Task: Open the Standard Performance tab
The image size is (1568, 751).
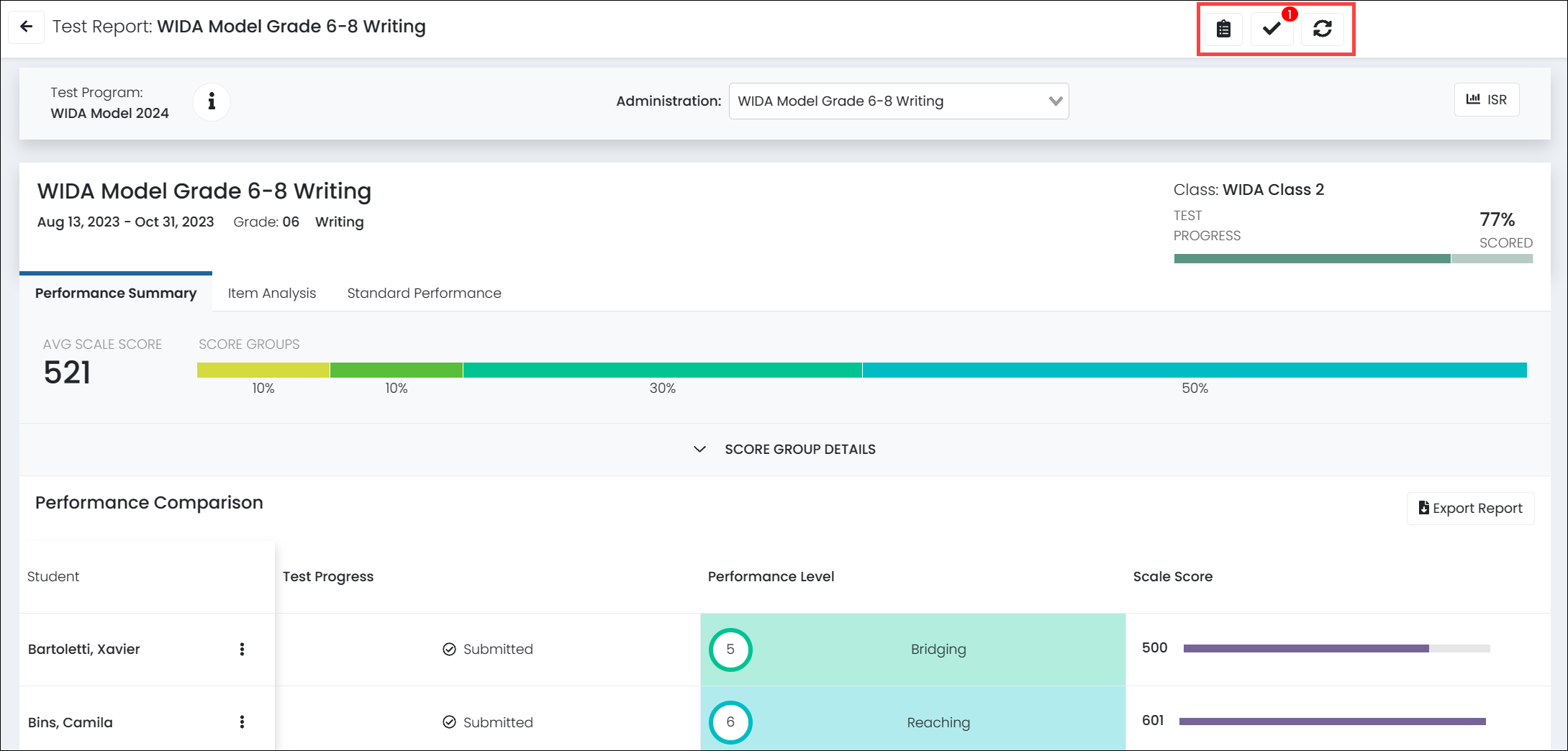Action: [424, 293]
